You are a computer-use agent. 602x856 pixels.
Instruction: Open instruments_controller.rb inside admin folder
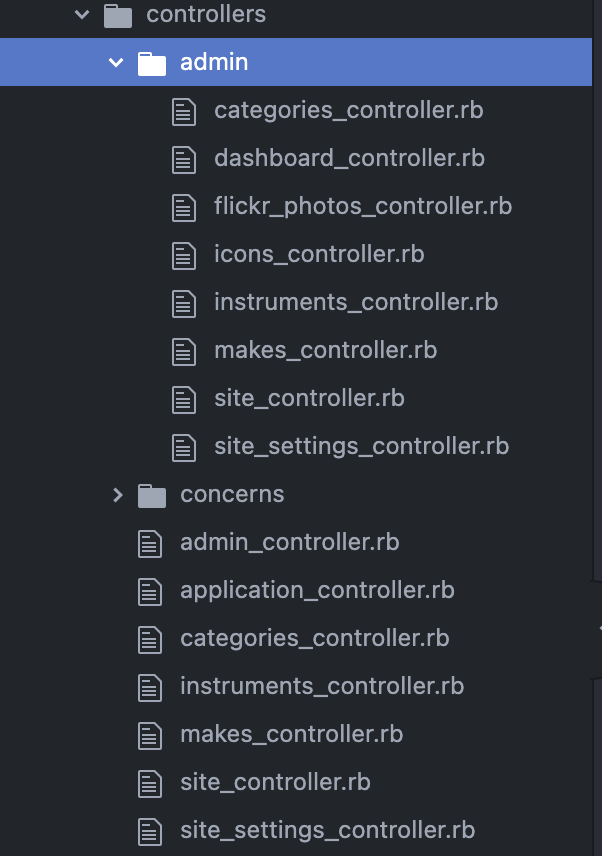tap(356, 302)
